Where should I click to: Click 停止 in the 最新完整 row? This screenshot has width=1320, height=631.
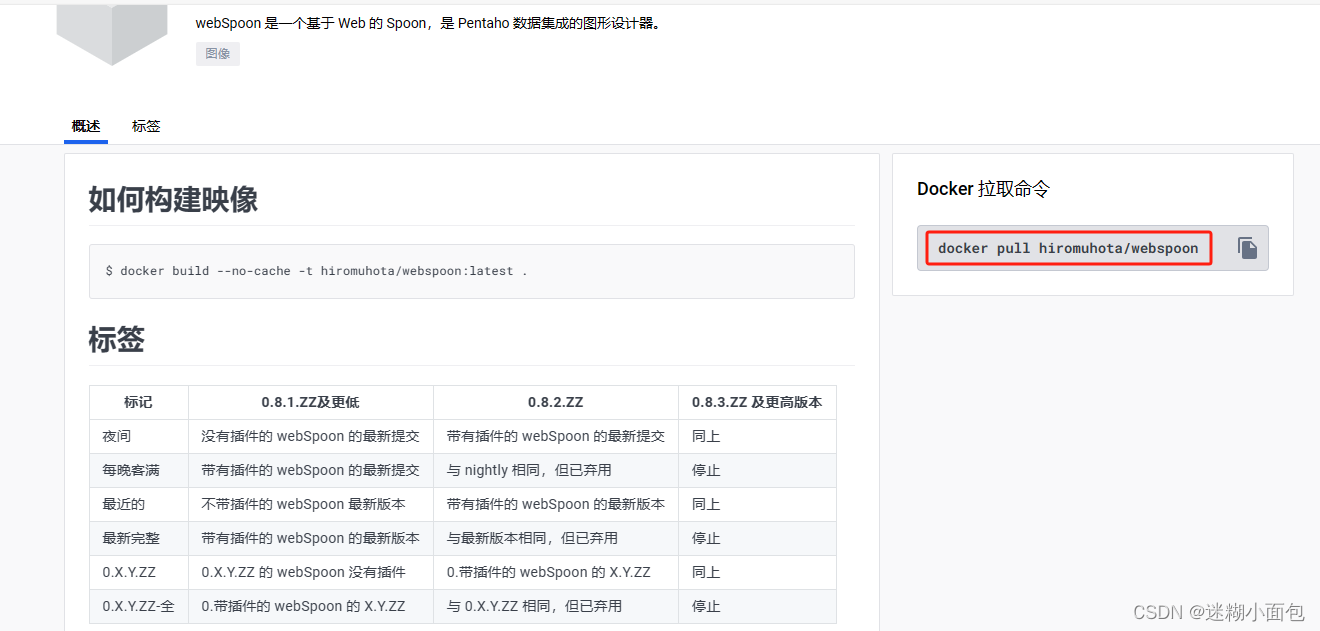click(757, 538)
